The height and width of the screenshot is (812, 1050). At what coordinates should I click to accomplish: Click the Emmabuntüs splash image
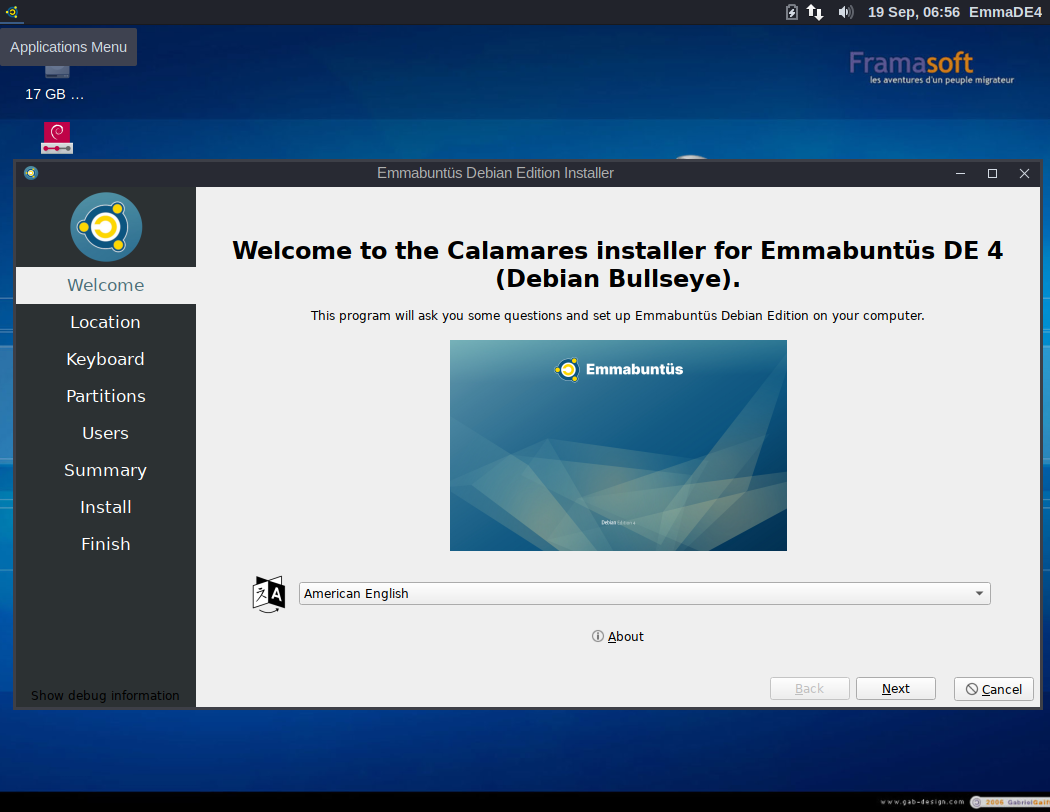(x=618, y=446)
